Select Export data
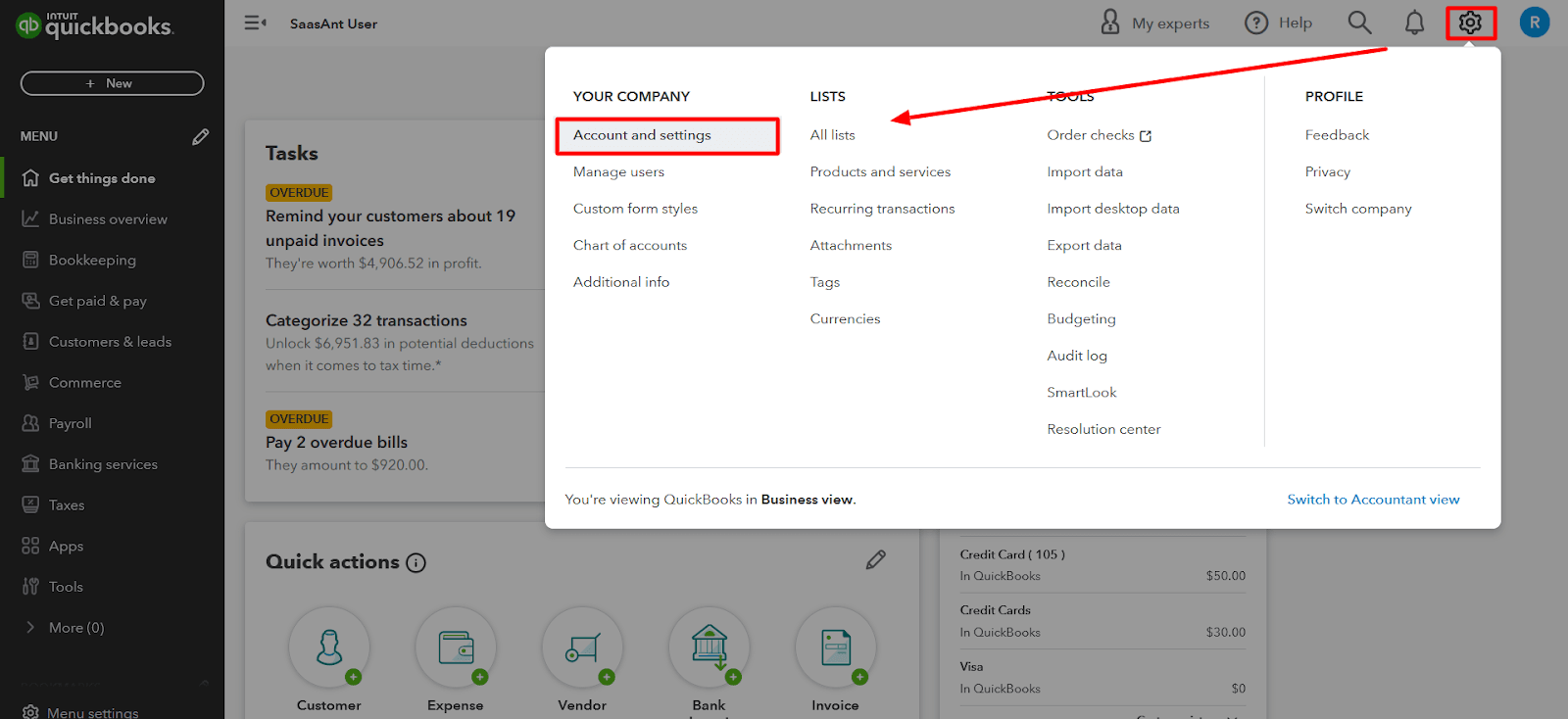Image resolution: width=1568 pixels, height=719 pixels. pyautogui.click(x=1084, y=246)
